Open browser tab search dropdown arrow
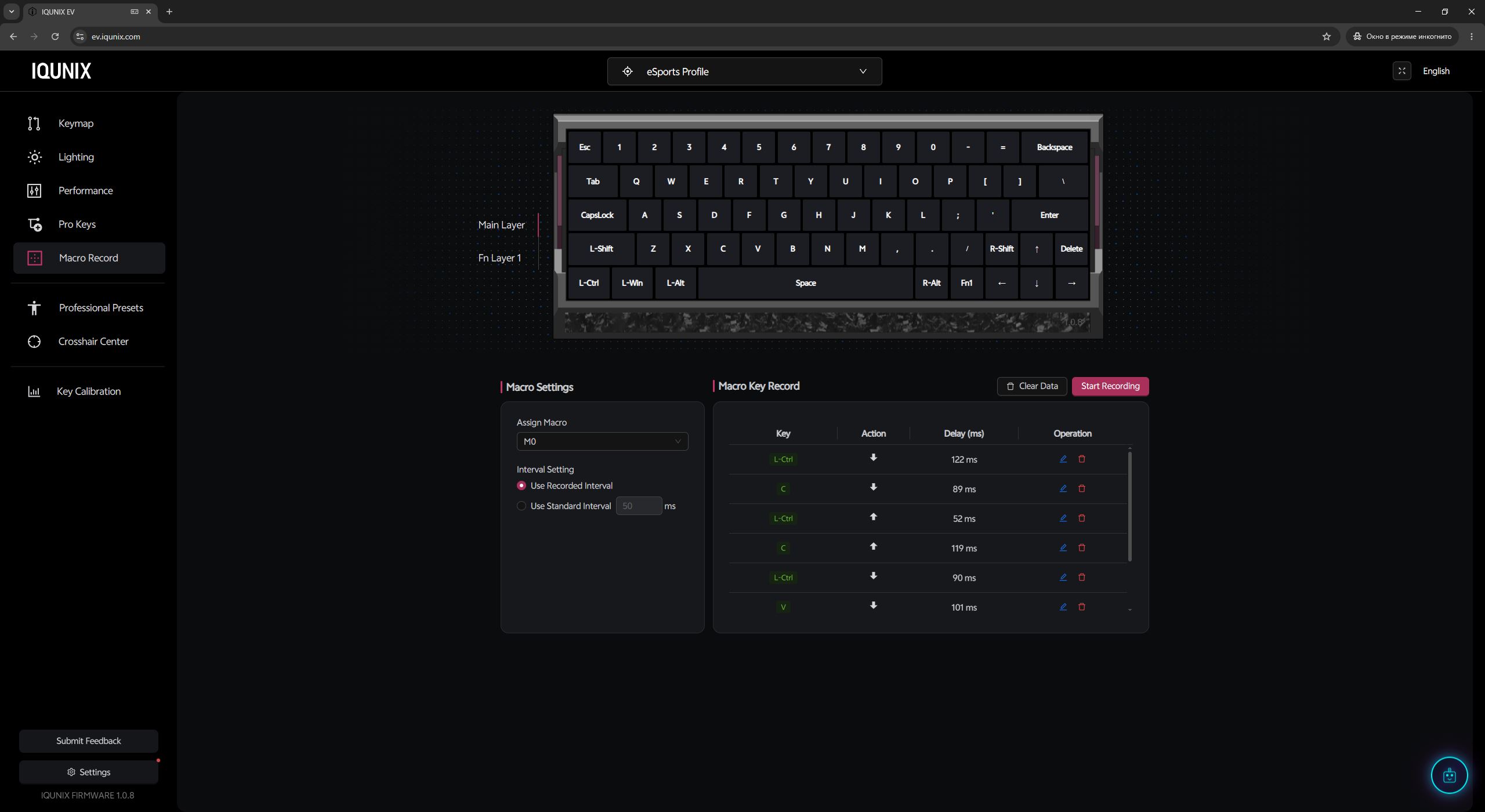This screenshot has height=812, width=1485. (x=11, y=12)
